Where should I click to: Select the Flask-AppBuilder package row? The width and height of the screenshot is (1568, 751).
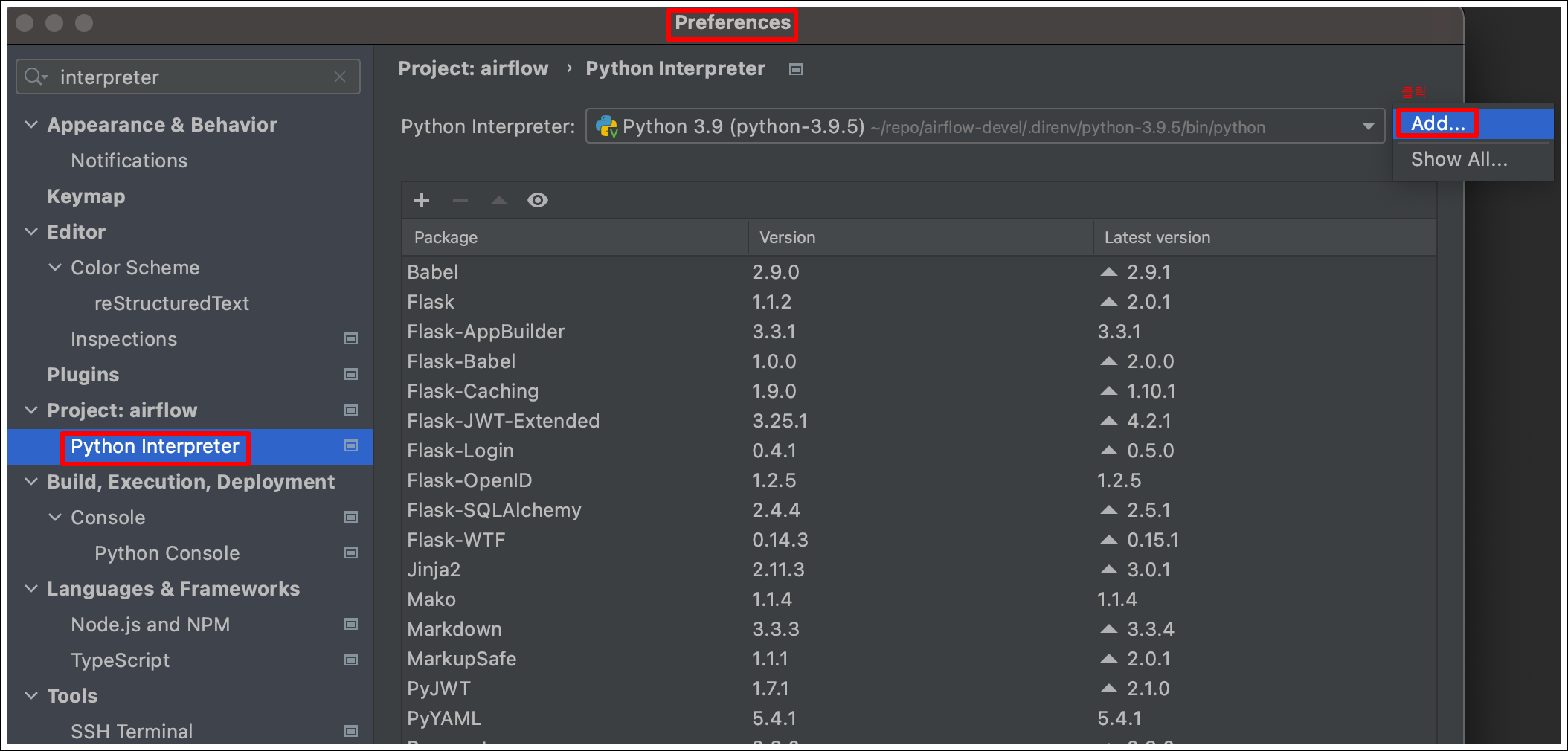[919, 332]
